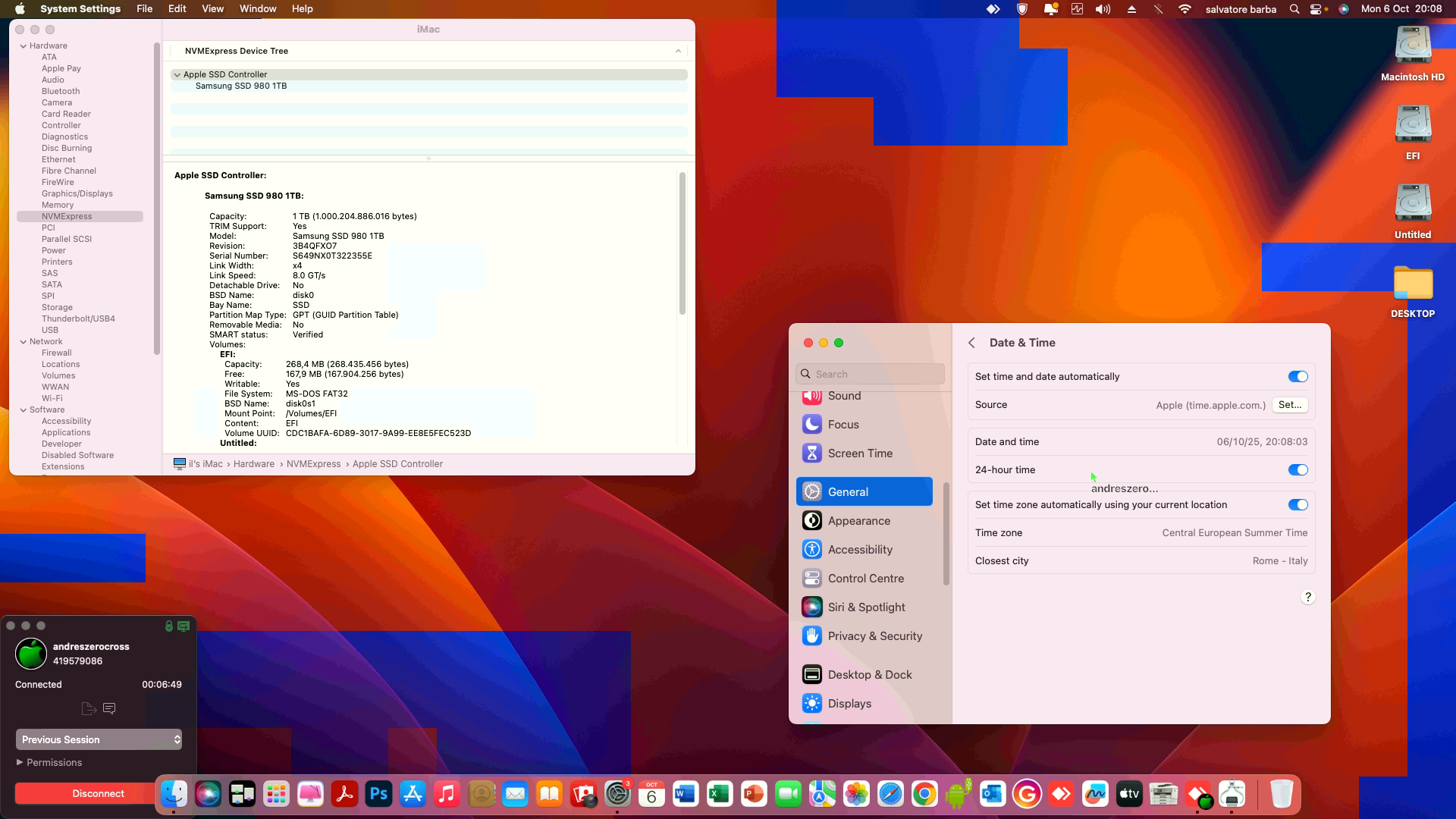Open Spotlight search in menu bar
1456x819 pixels.
click(1294, 9)
